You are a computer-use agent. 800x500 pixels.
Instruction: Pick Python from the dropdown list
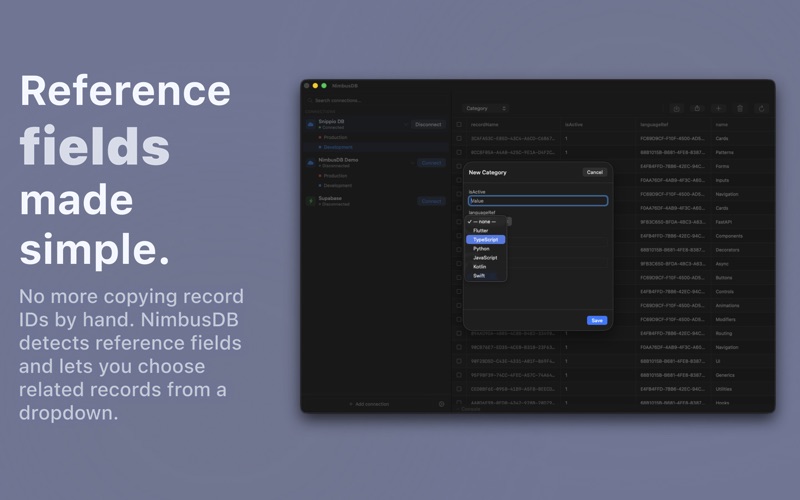pos(486,249)
